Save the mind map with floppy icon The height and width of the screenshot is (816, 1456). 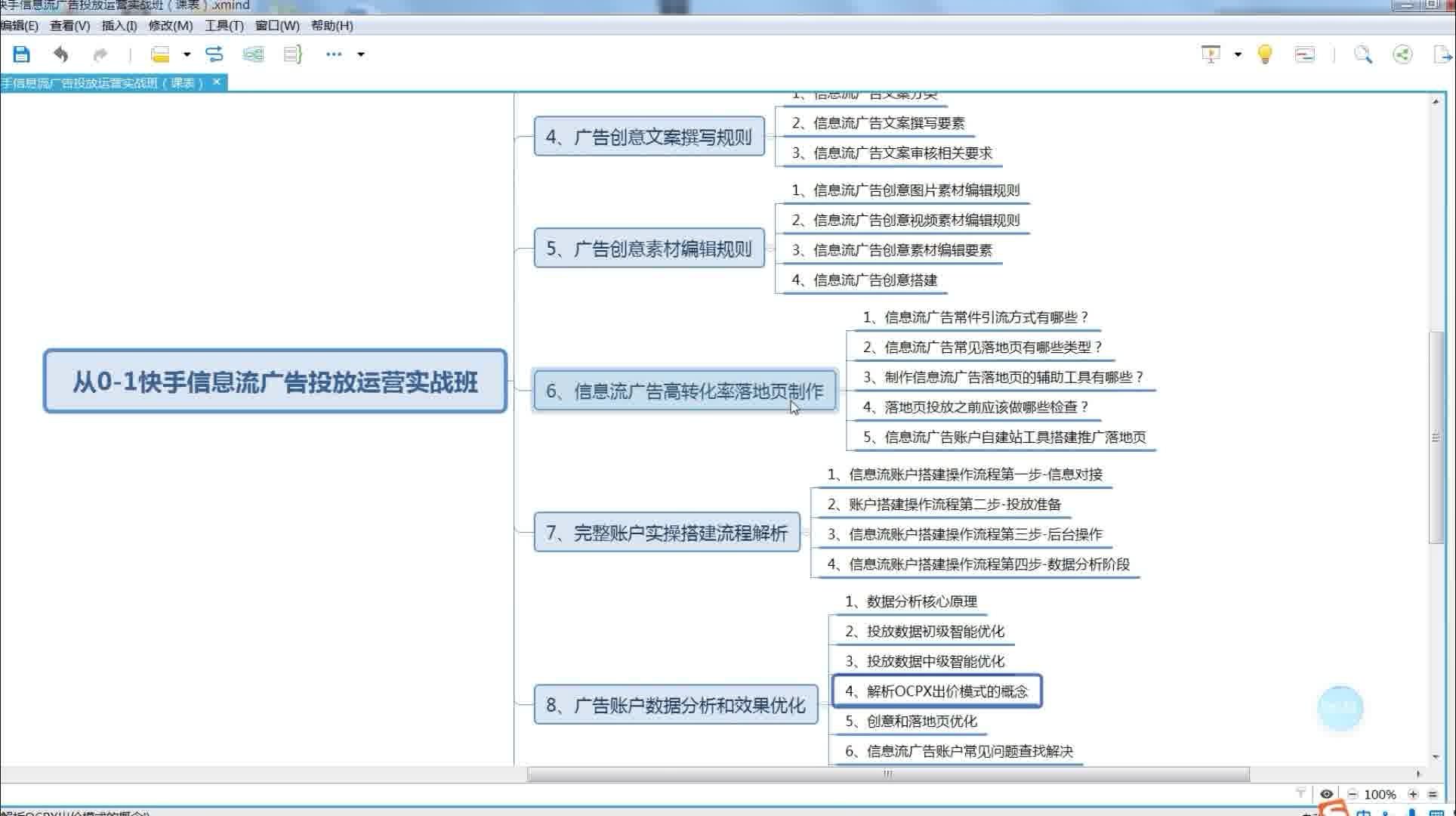tap(21, 54)
